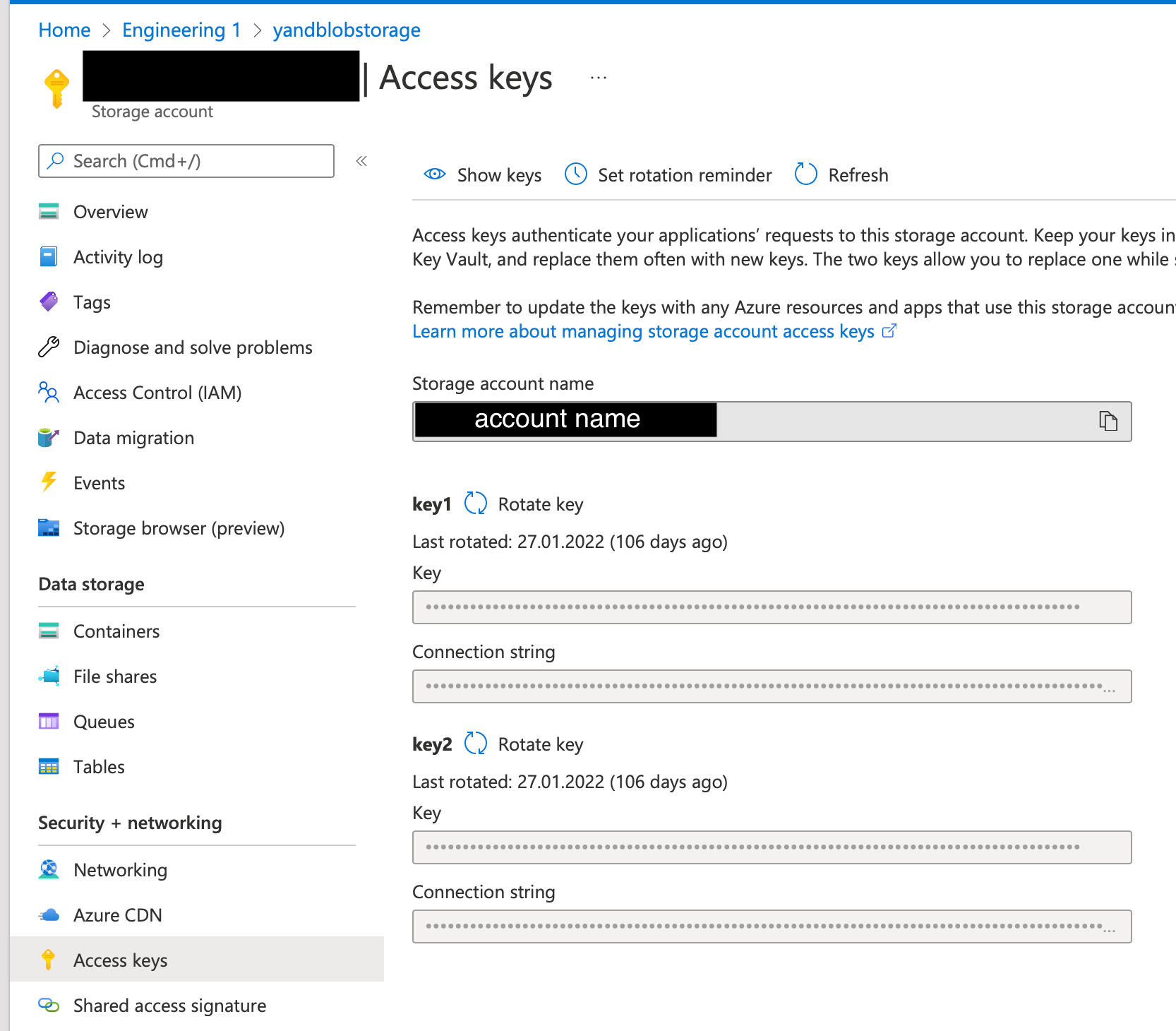Open the ellipsis more options menu

click(598, 77)
